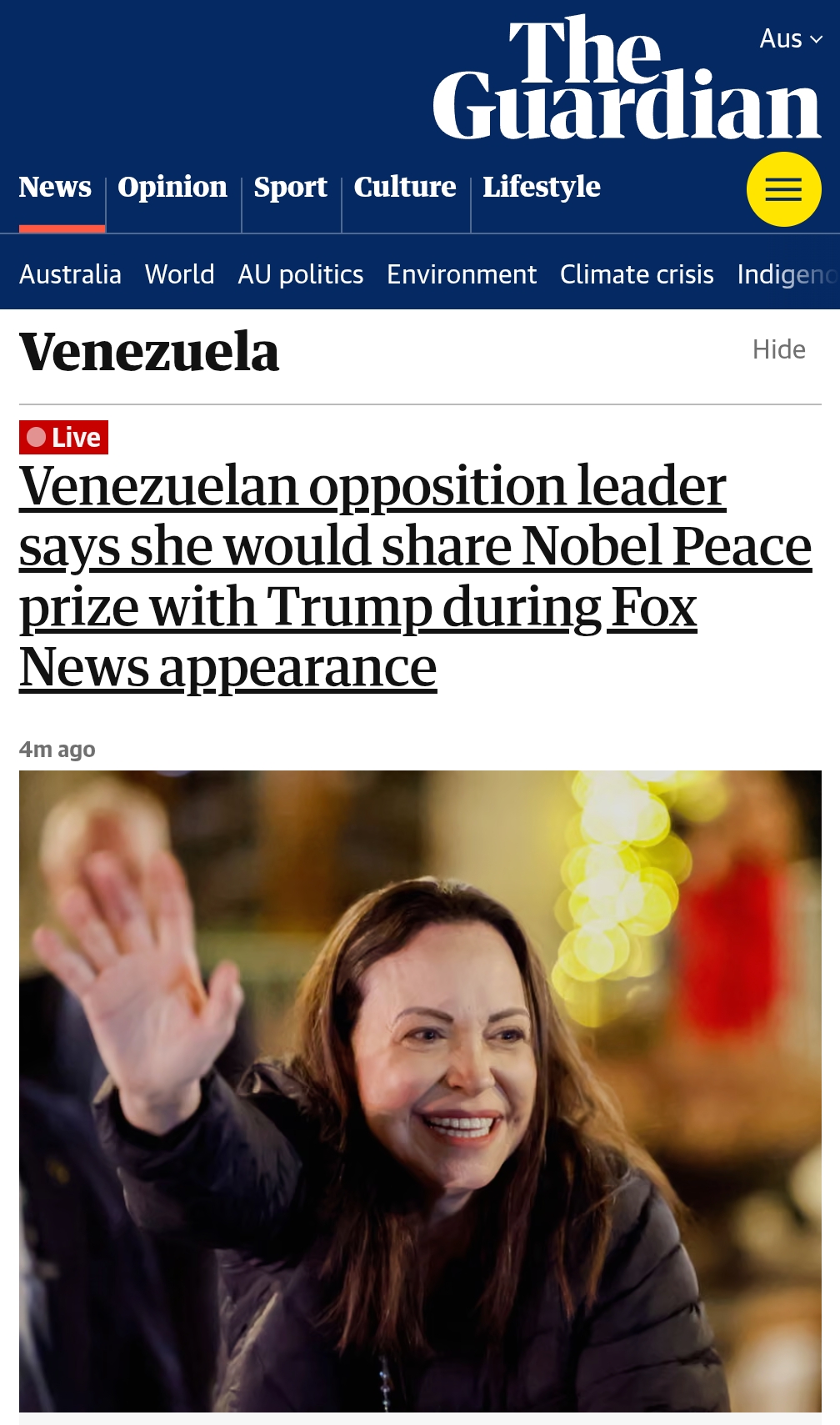
Task: Click The Guardian logo
Action: tap(627, 80)
